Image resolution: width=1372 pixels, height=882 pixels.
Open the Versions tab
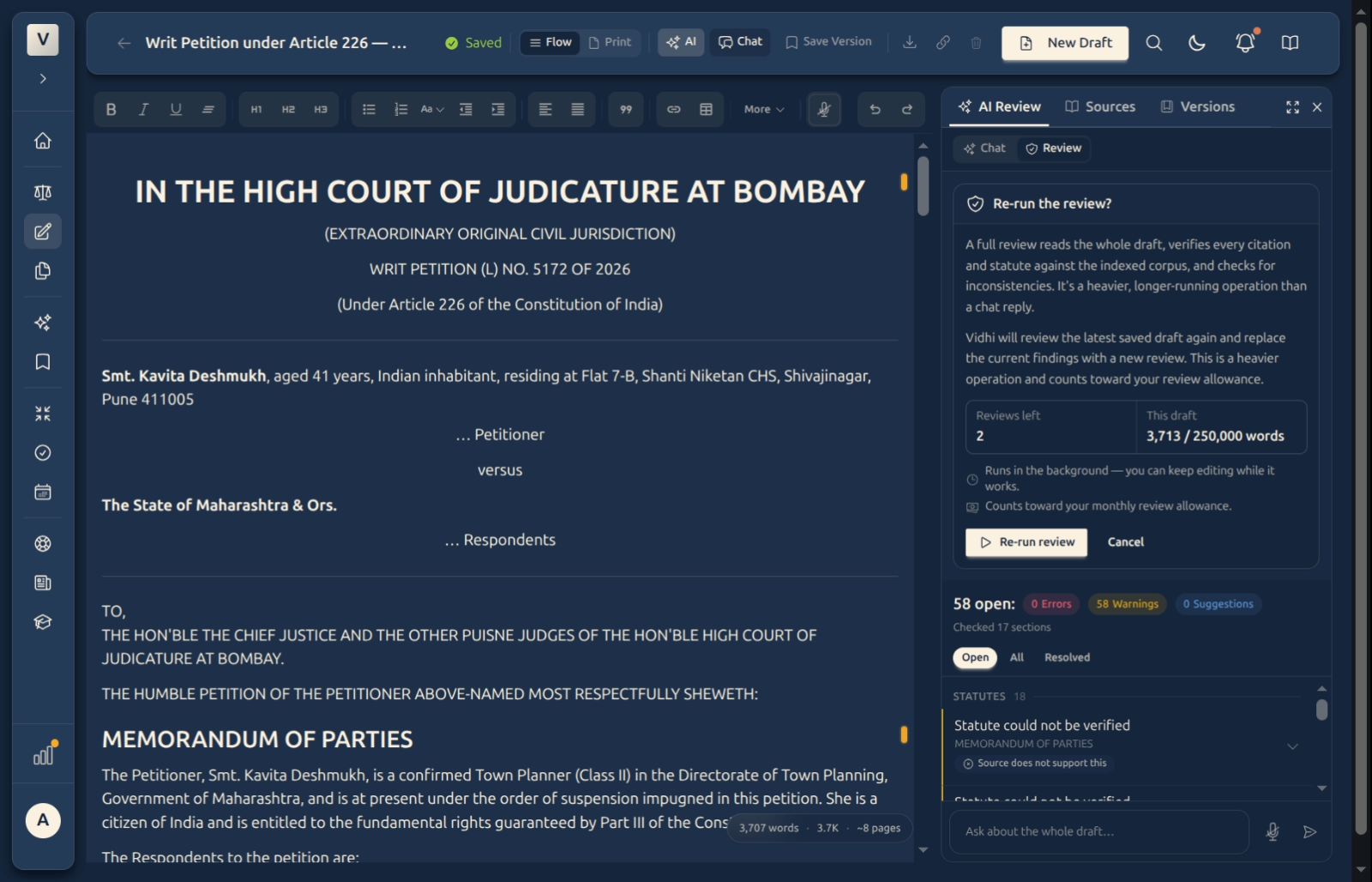click(1198, 106)
